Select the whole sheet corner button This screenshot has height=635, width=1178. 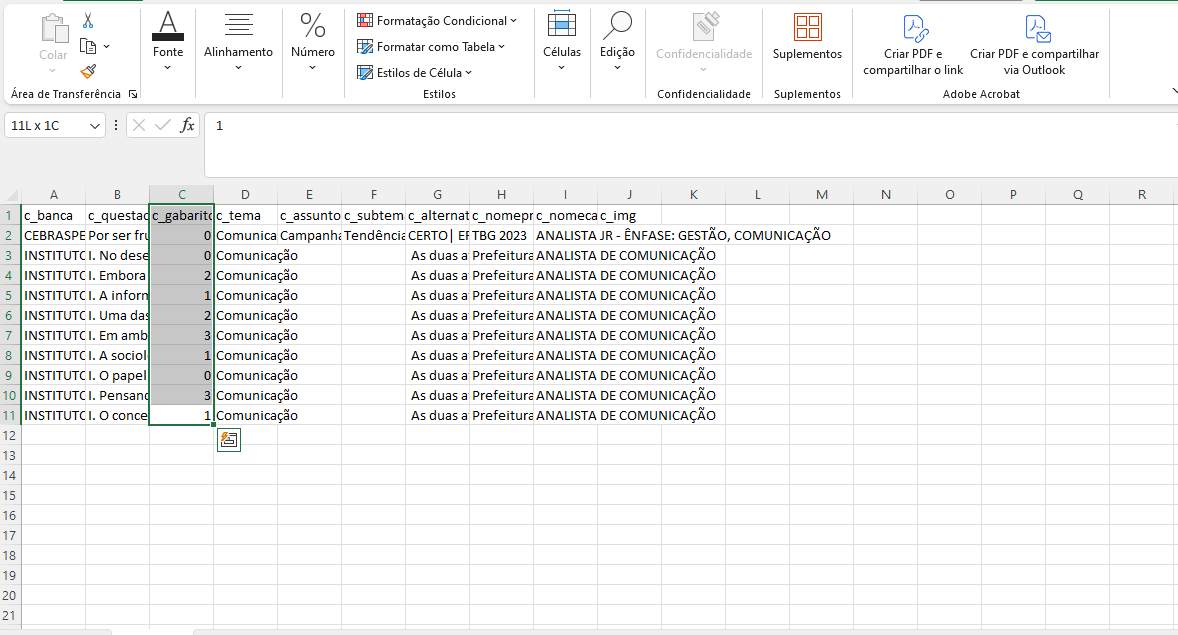click(x=11, y=195)
